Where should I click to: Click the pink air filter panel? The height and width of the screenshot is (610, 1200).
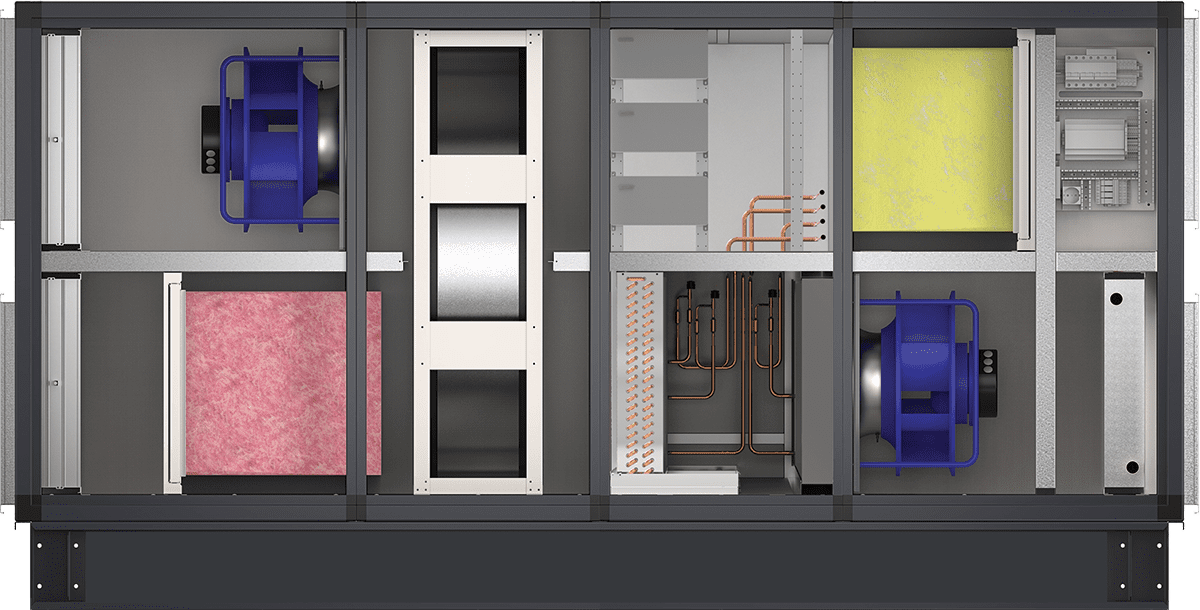pos(282,384)
